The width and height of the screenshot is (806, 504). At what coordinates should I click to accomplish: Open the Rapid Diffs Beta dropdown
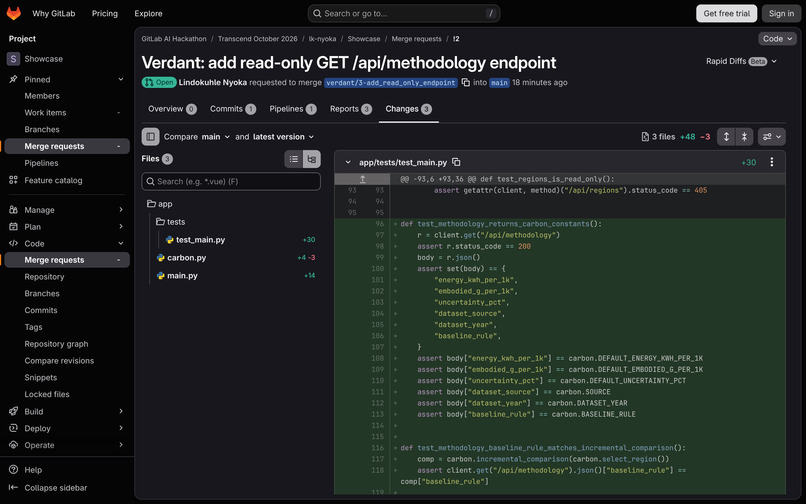741,61
